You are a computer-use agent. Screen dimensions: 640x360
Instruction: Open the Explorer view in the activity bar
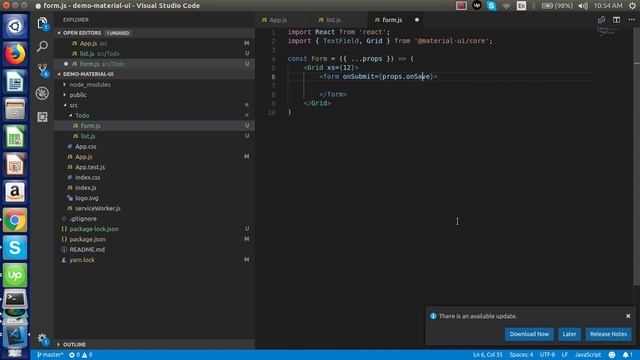click(x=42, y=23)
